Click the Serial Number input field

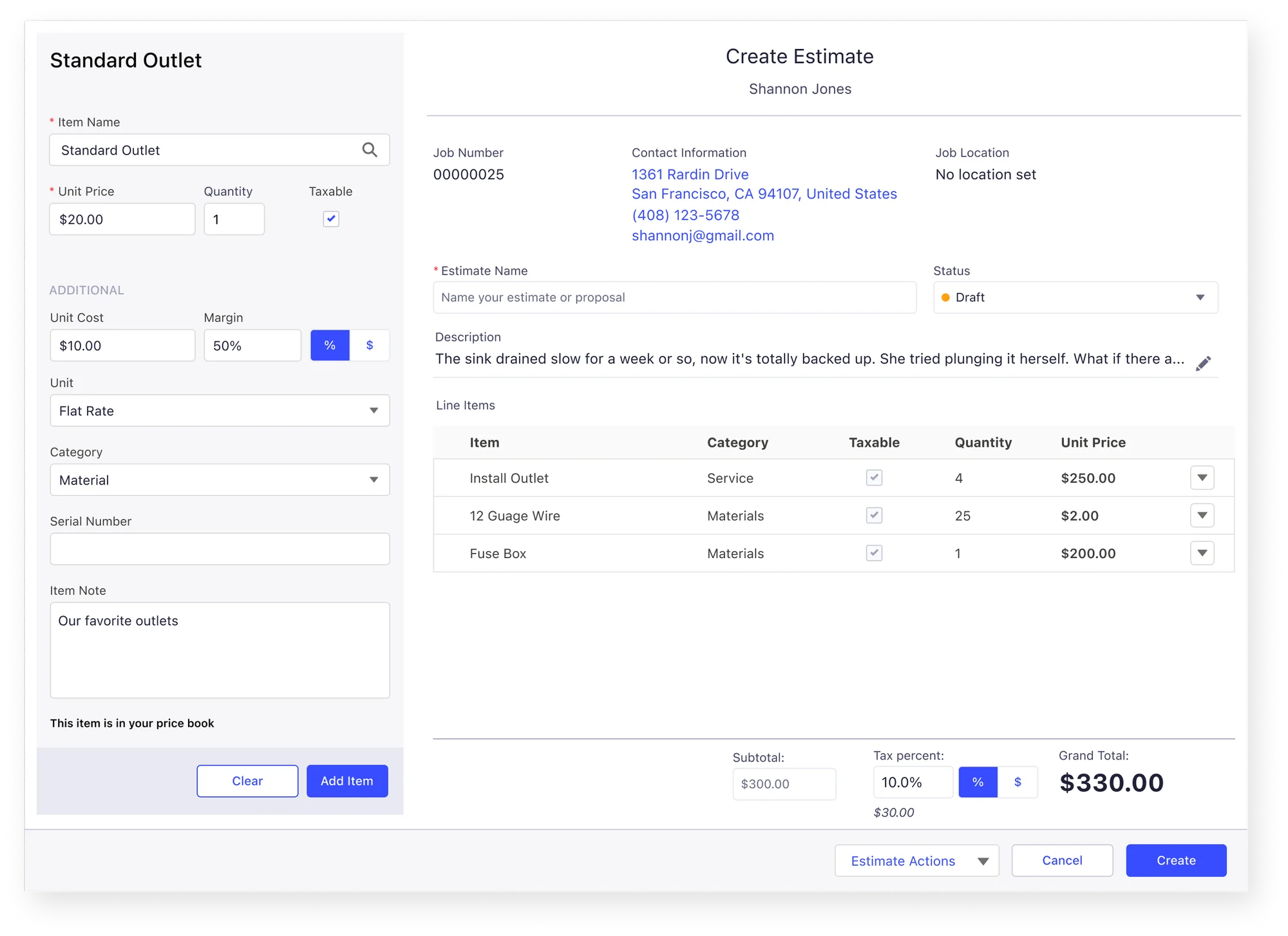click(220, 549)
